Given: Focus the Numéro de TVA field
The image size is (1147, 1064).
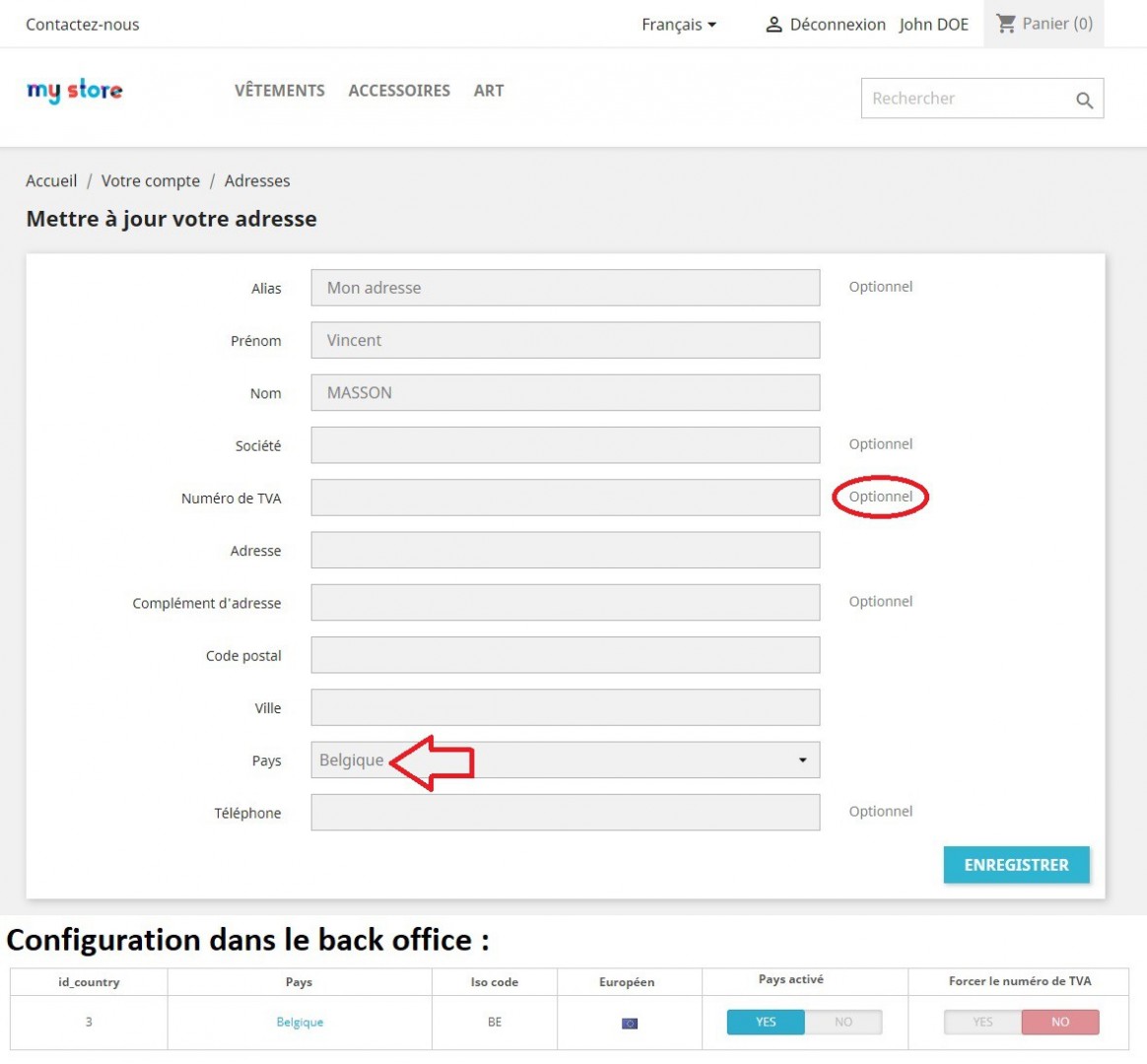Looking at the screenshot, I should [x=565, y=498].
